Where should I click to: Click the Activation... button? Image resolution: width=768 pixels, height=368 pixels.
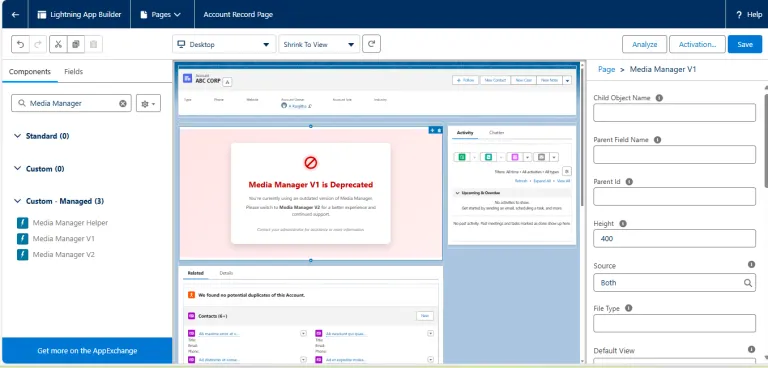click(697, 44)
